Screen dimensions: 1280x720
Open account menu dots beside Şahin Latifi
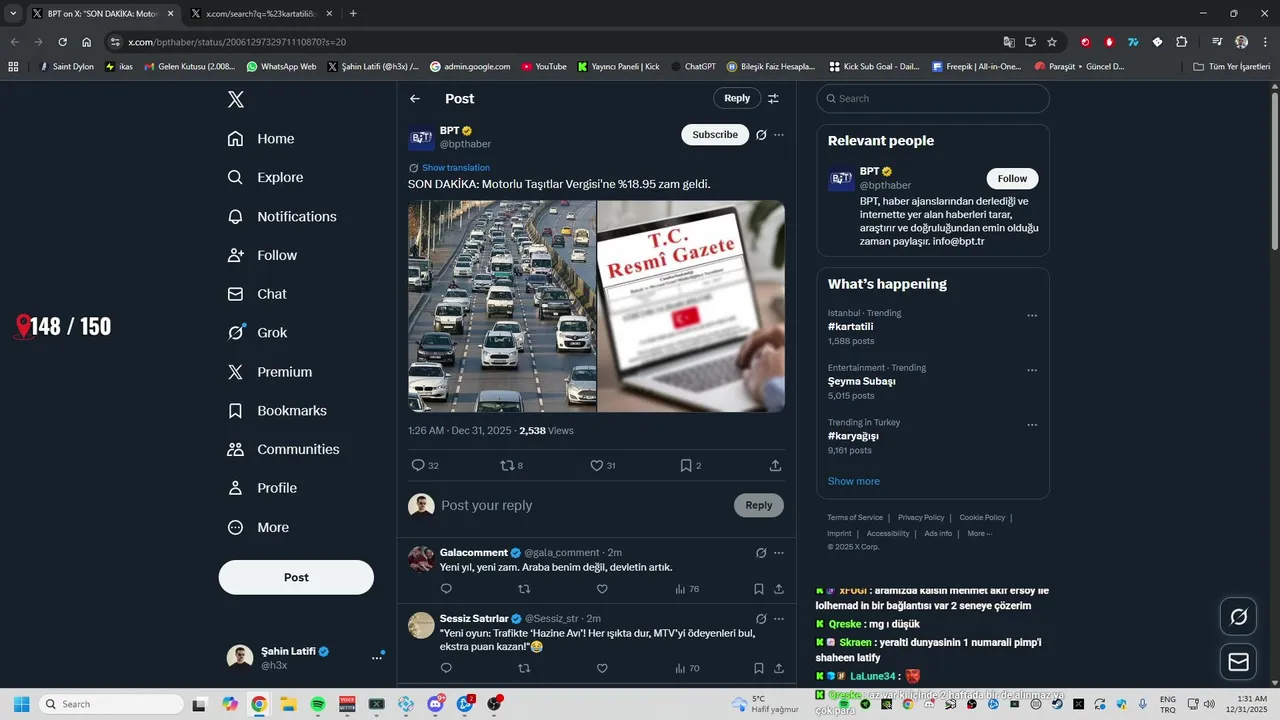coord(377,657)
